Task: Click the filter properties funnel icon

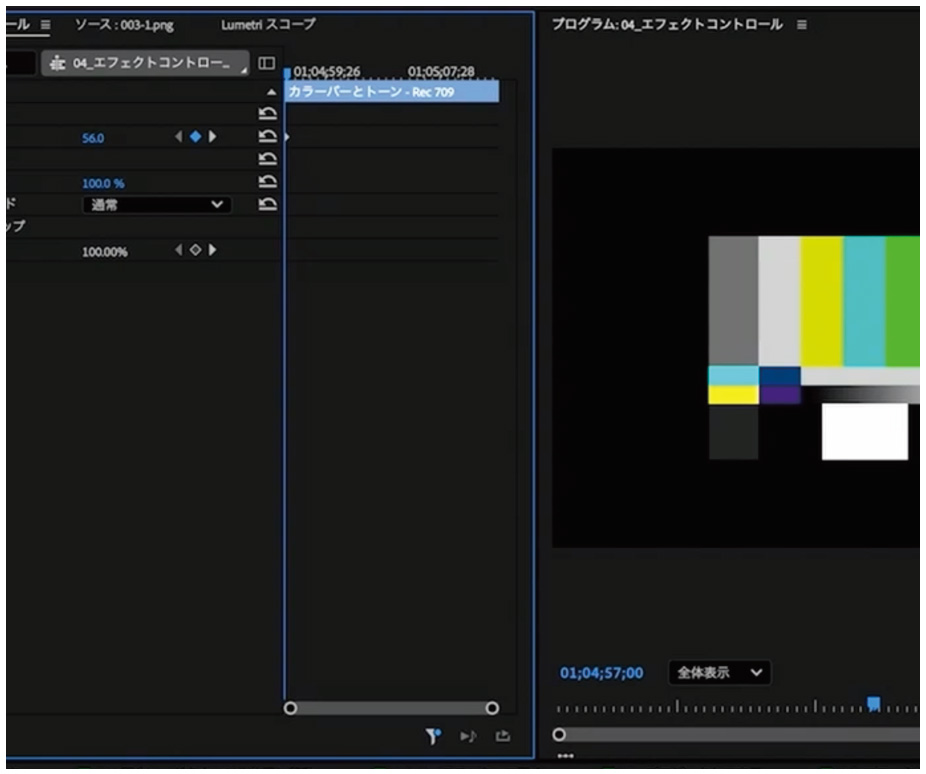Action: pos(433,737)
